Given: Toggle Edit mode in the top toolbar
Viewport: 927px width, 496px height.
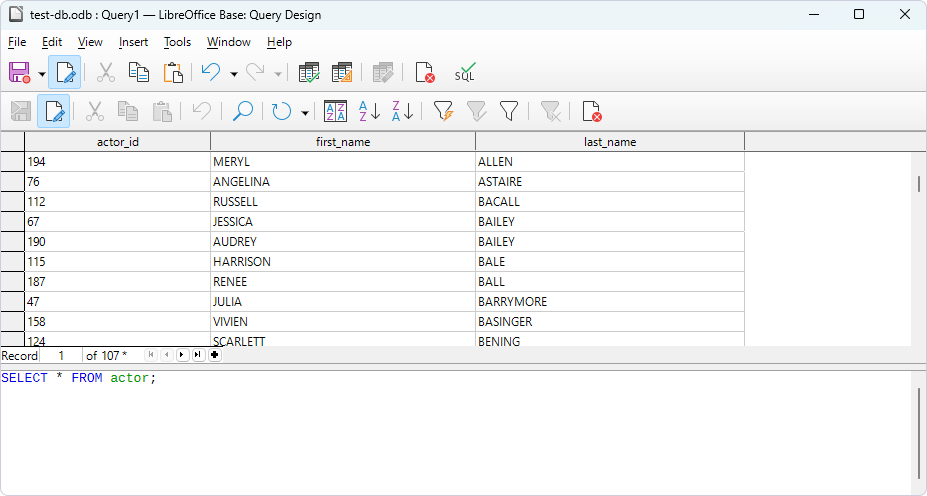Looking at the screenshot, I should tap(65, 72).
